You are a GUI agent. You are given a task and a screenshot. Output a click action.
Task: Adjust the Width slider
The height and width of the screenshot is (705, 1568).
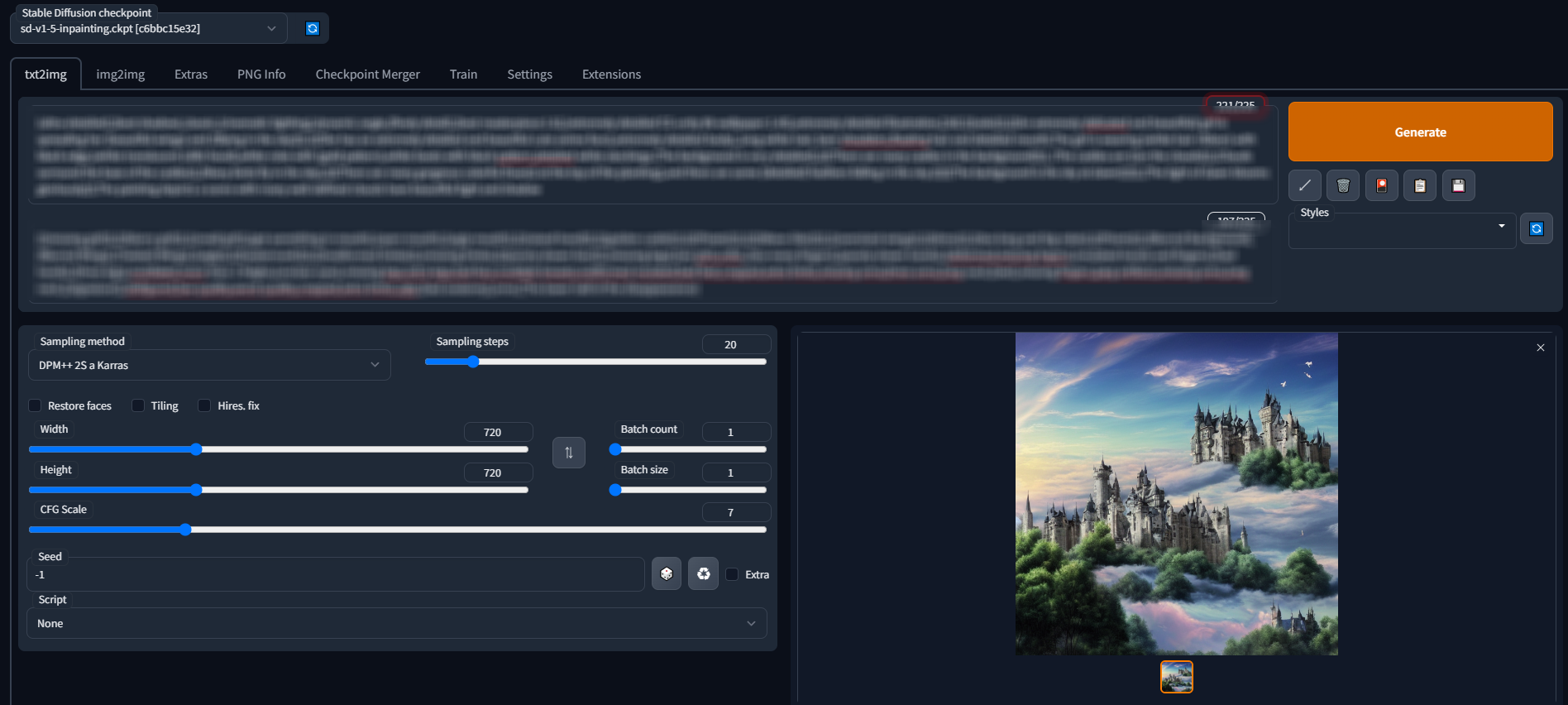pos(279,449)
